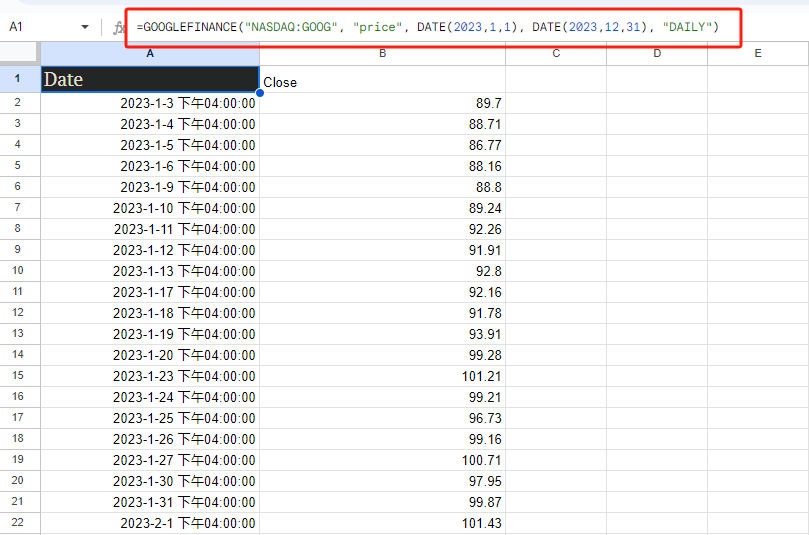Click the select-all corner box
Screen dimensions: 809x535
coord(20,53)
